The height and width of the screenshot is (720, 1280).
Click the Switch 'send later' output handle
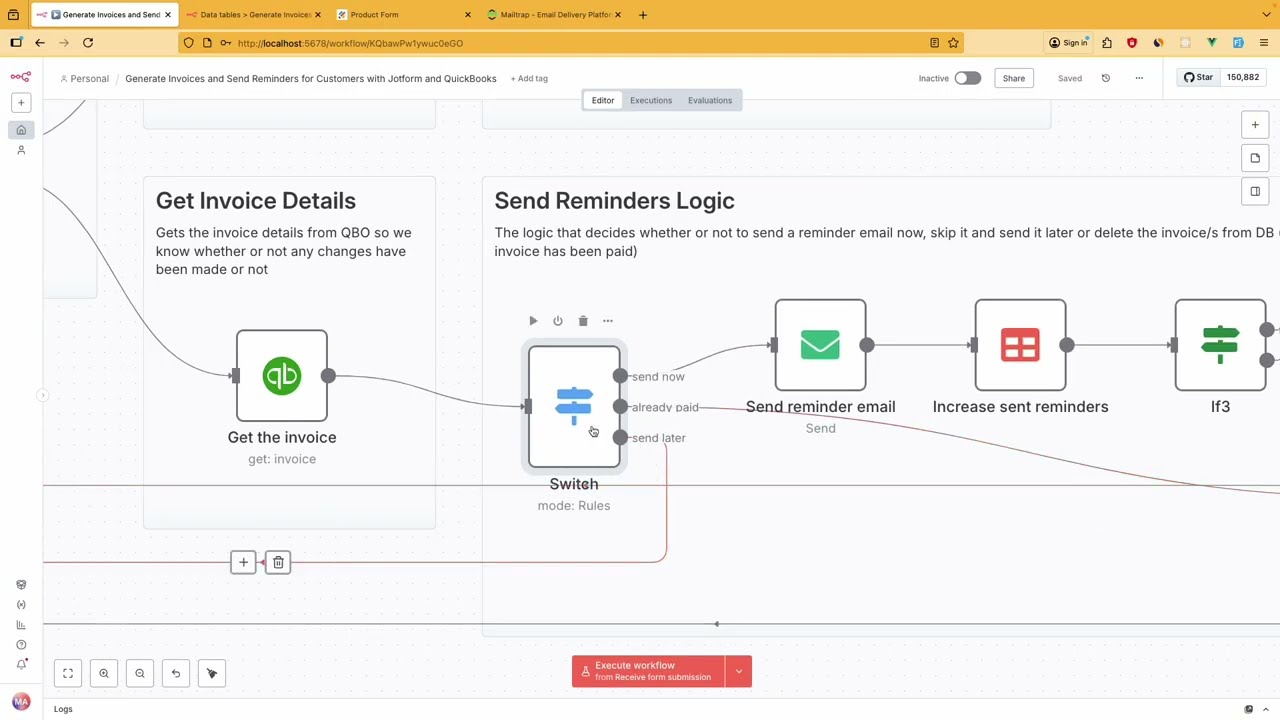tap(620, 437)
